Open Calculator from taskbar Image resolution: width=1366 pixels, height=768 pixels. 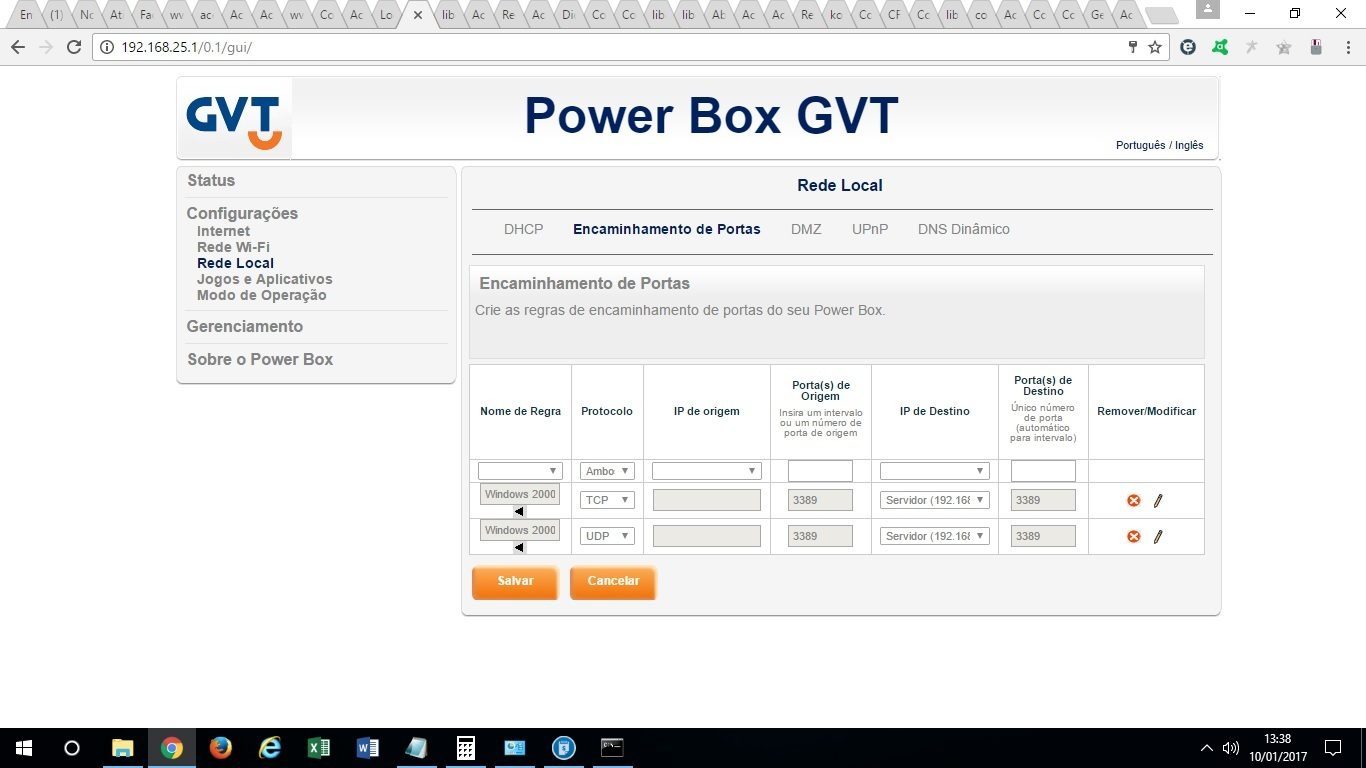click(x=466, y=748)
